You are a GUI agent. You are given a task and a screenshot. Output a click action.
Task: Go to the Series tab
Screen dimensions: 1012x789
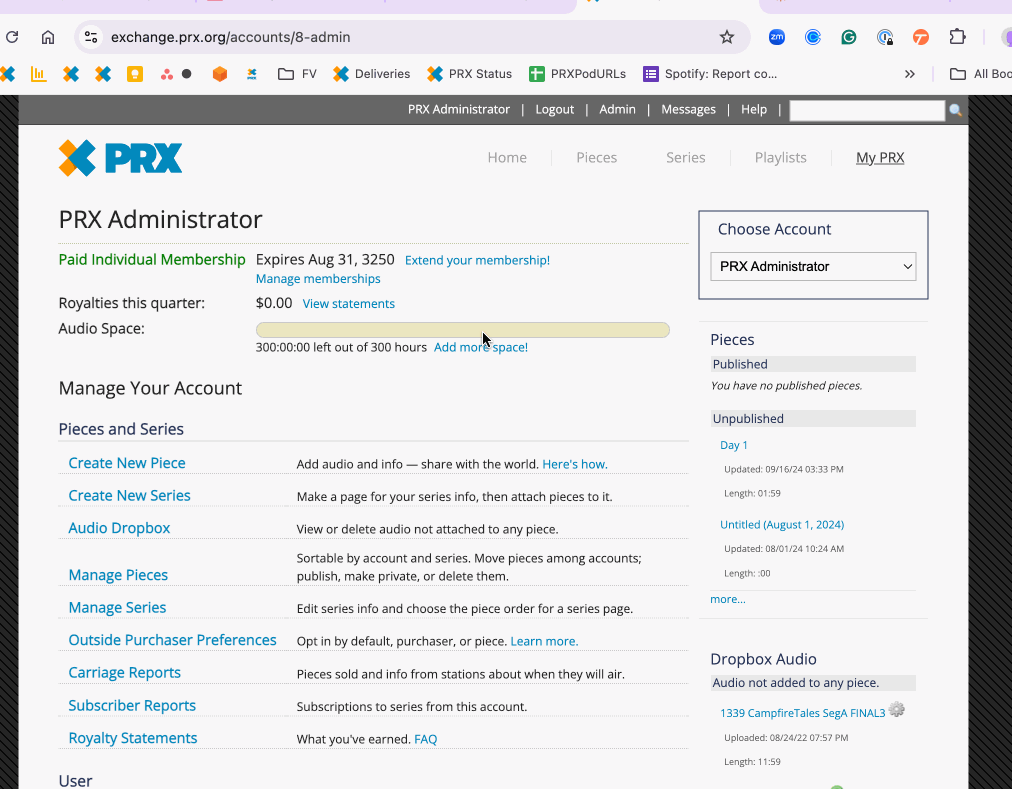tap(685, 158)
